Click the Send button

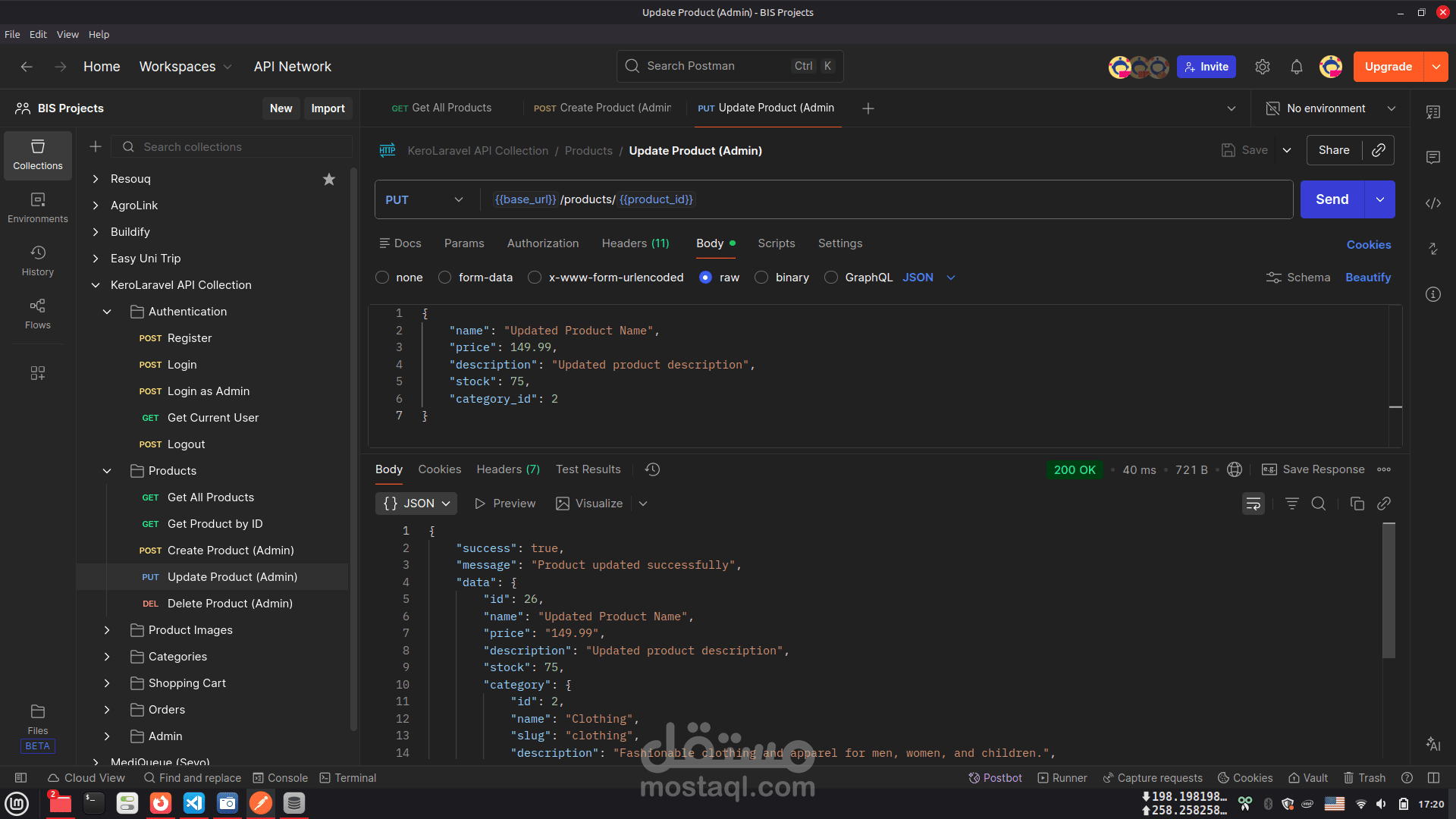click(1332, 199)
